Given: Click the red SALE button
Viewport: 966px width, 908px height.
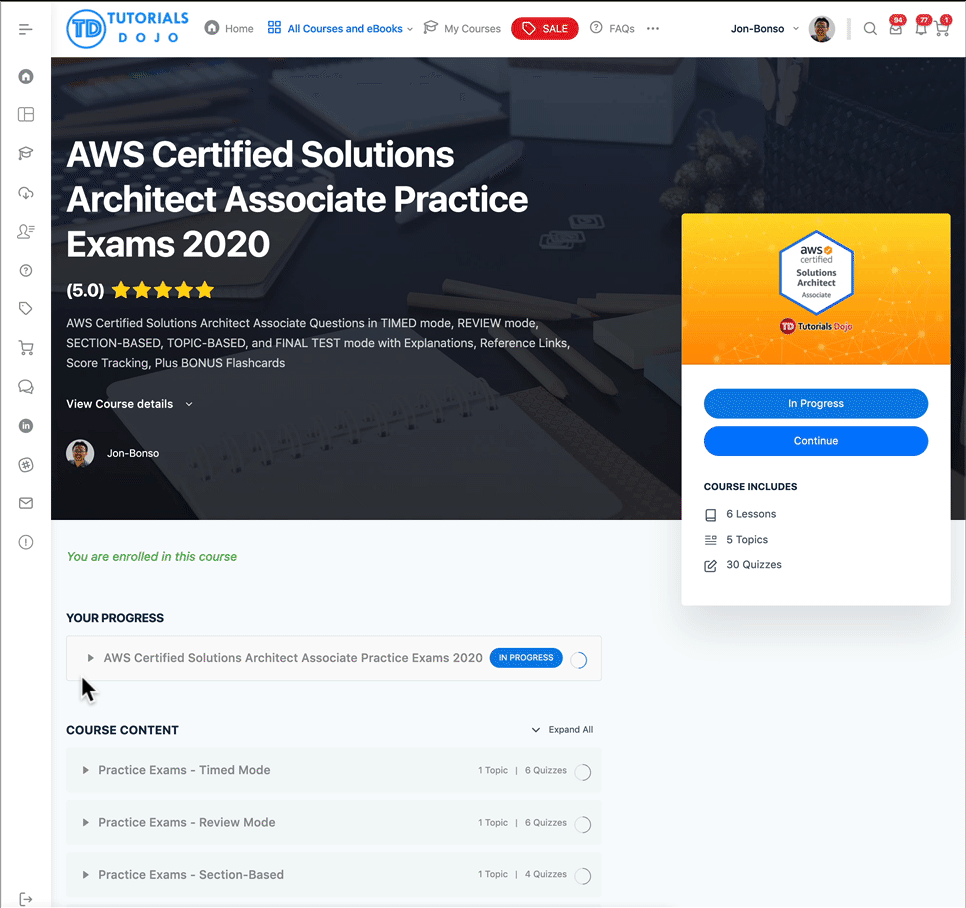Looking at the screenshot, I should coord(544,29).
